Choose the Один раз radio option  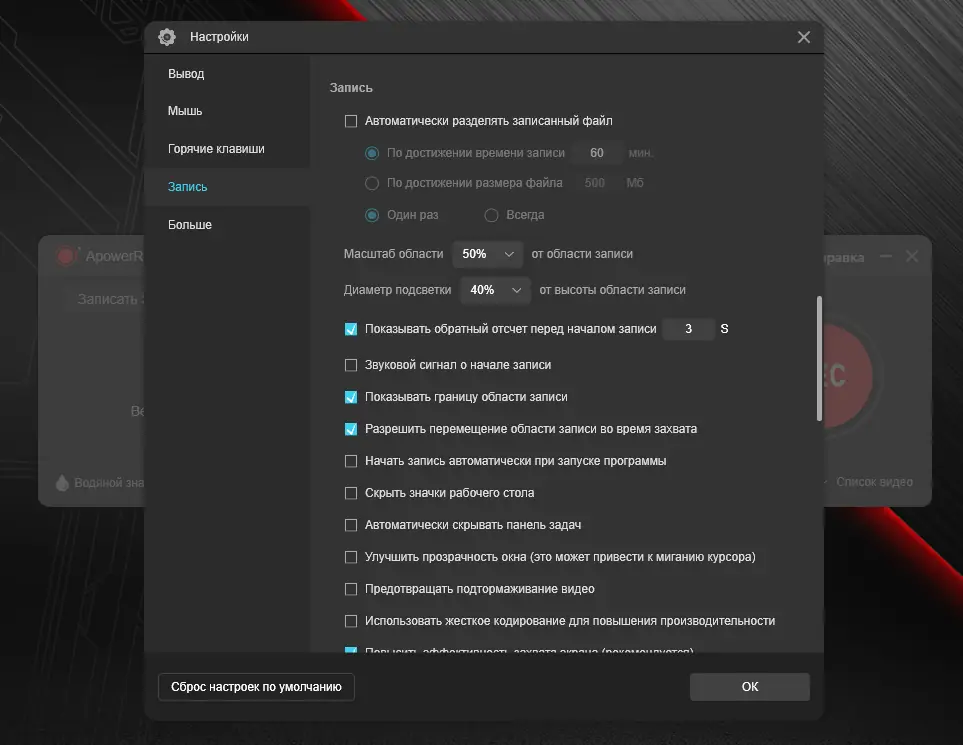point(372,215)
